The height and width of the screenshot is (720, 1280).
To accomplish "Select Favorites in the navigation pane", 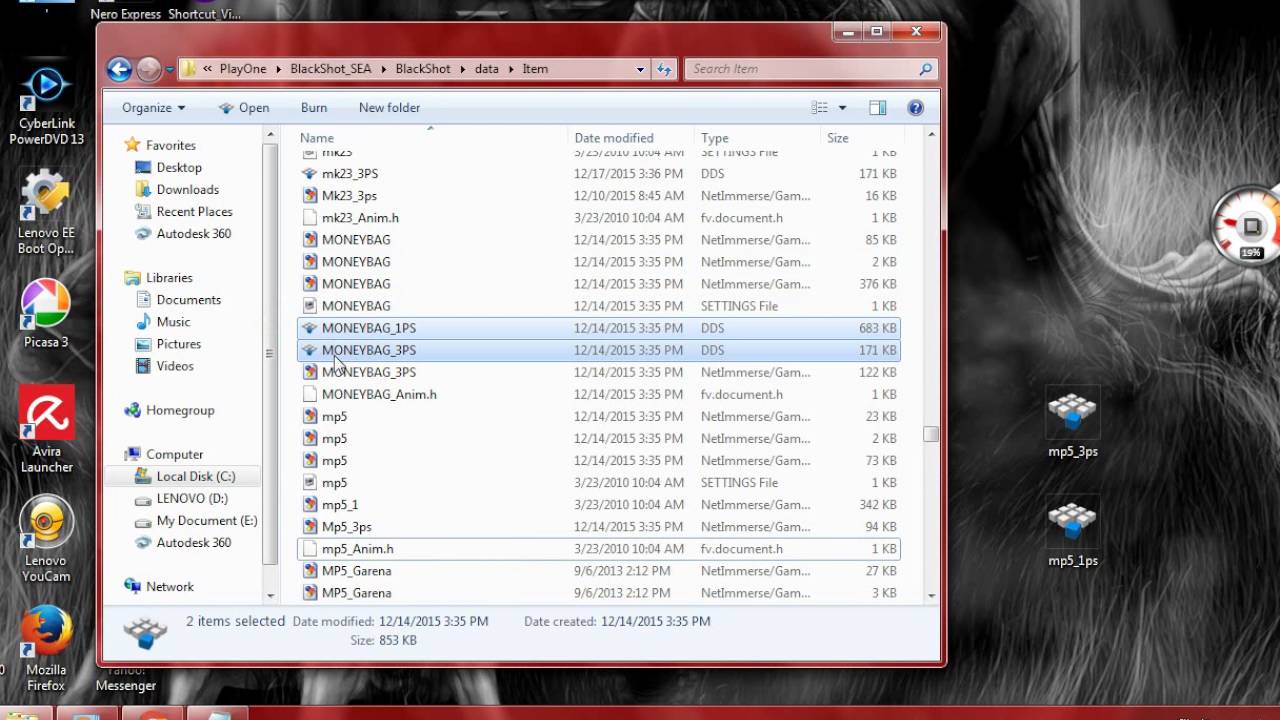I will 171,145.
